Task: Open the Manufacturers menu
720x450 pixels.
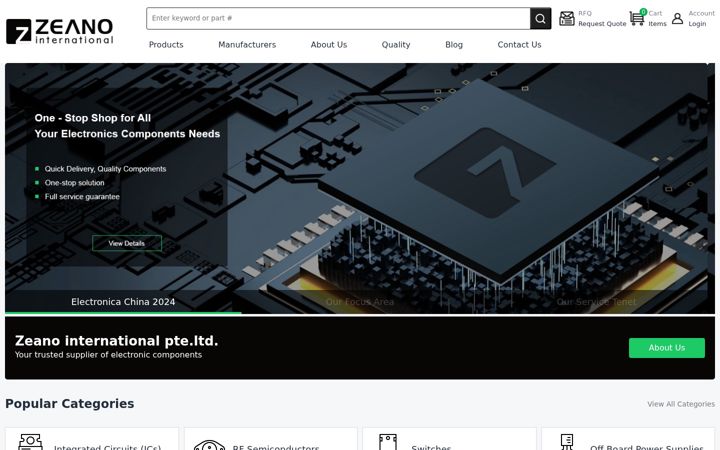Action: pos(247,45)
